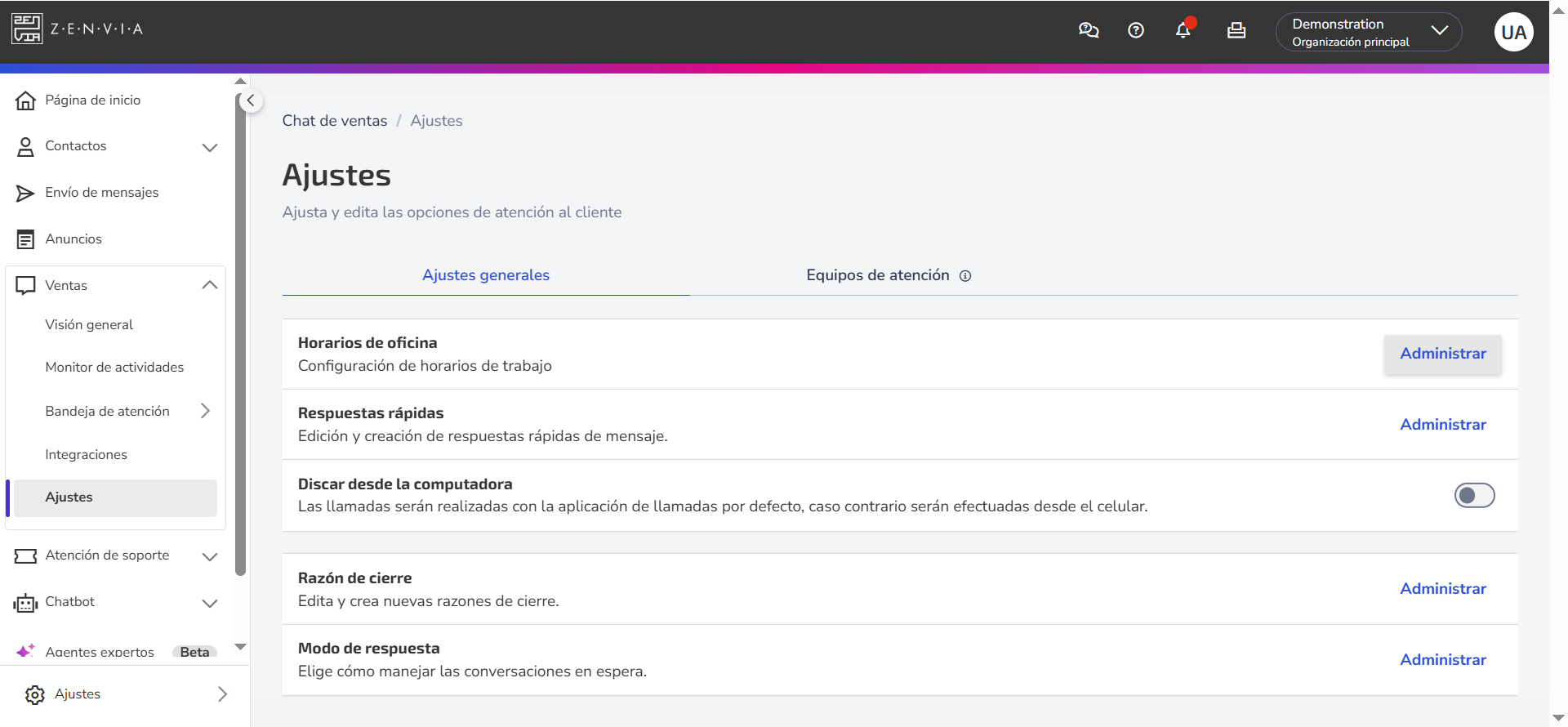This screenshot has height=727, width=1568.
Task: Click the Chatbot robot icon
Action: [x=26, y=603]
